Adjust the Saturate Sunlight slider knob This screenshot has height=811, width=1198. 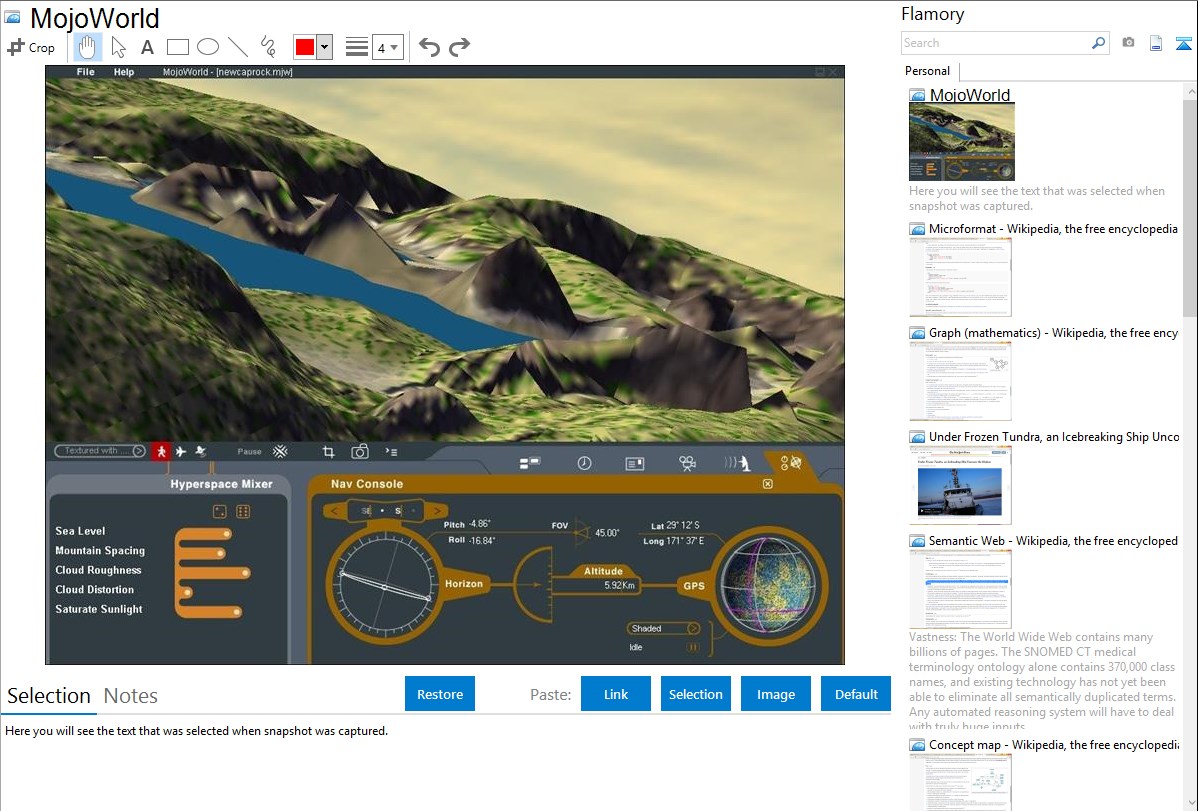pos(237,611)
